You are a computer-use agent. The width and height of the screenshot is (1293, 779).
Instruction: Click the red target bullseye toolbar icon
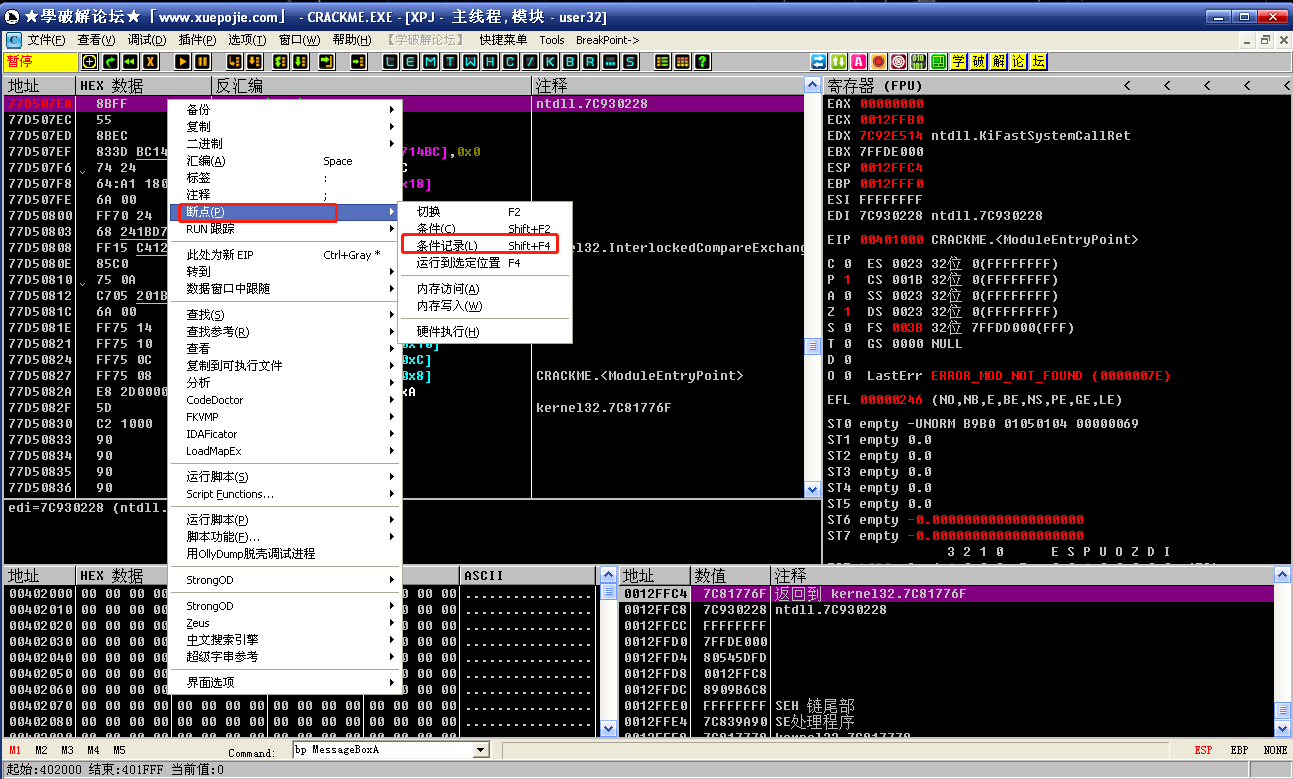click(898, 61)
